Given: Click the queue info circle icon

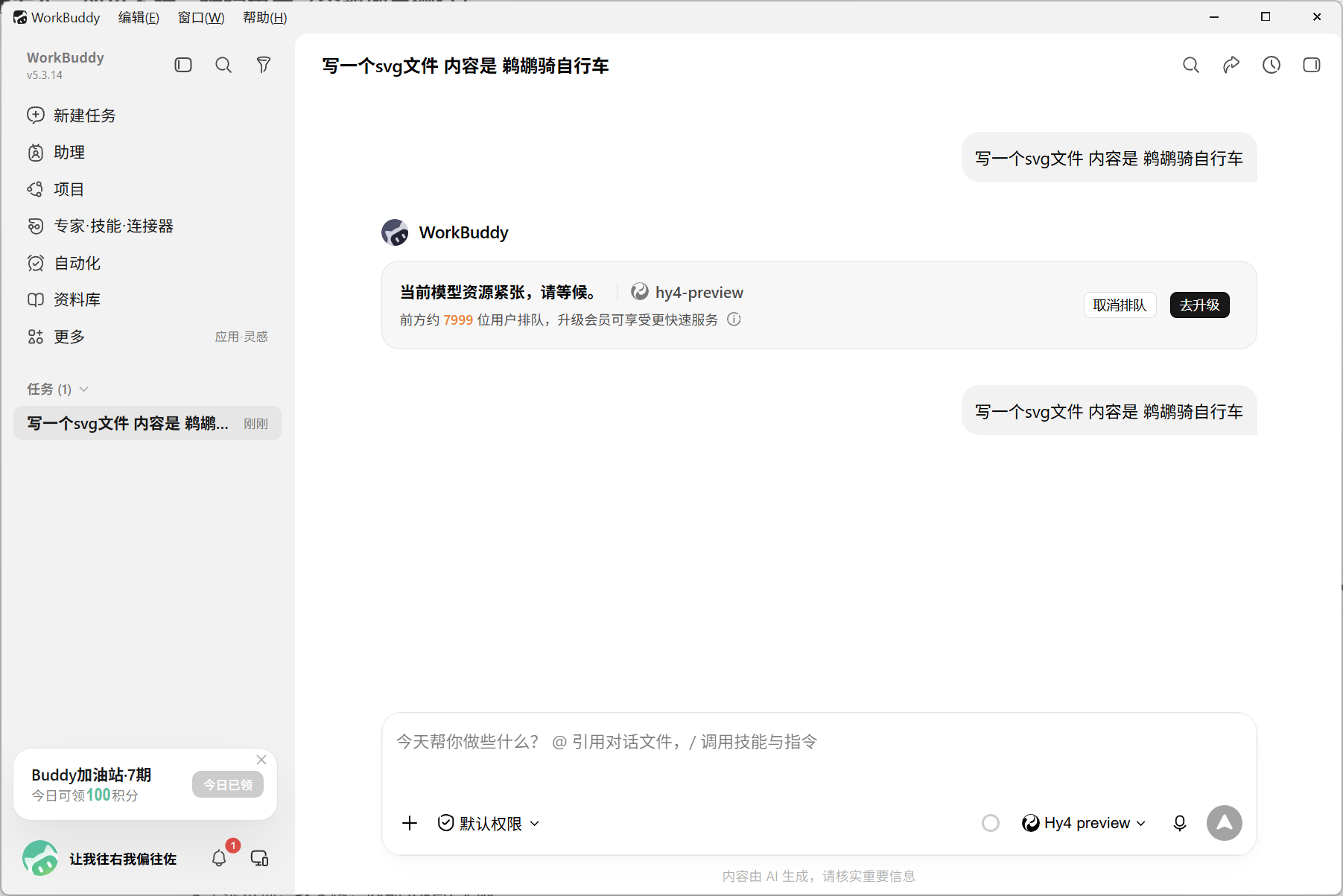Looking at the screenshot, I should [734, 320].
